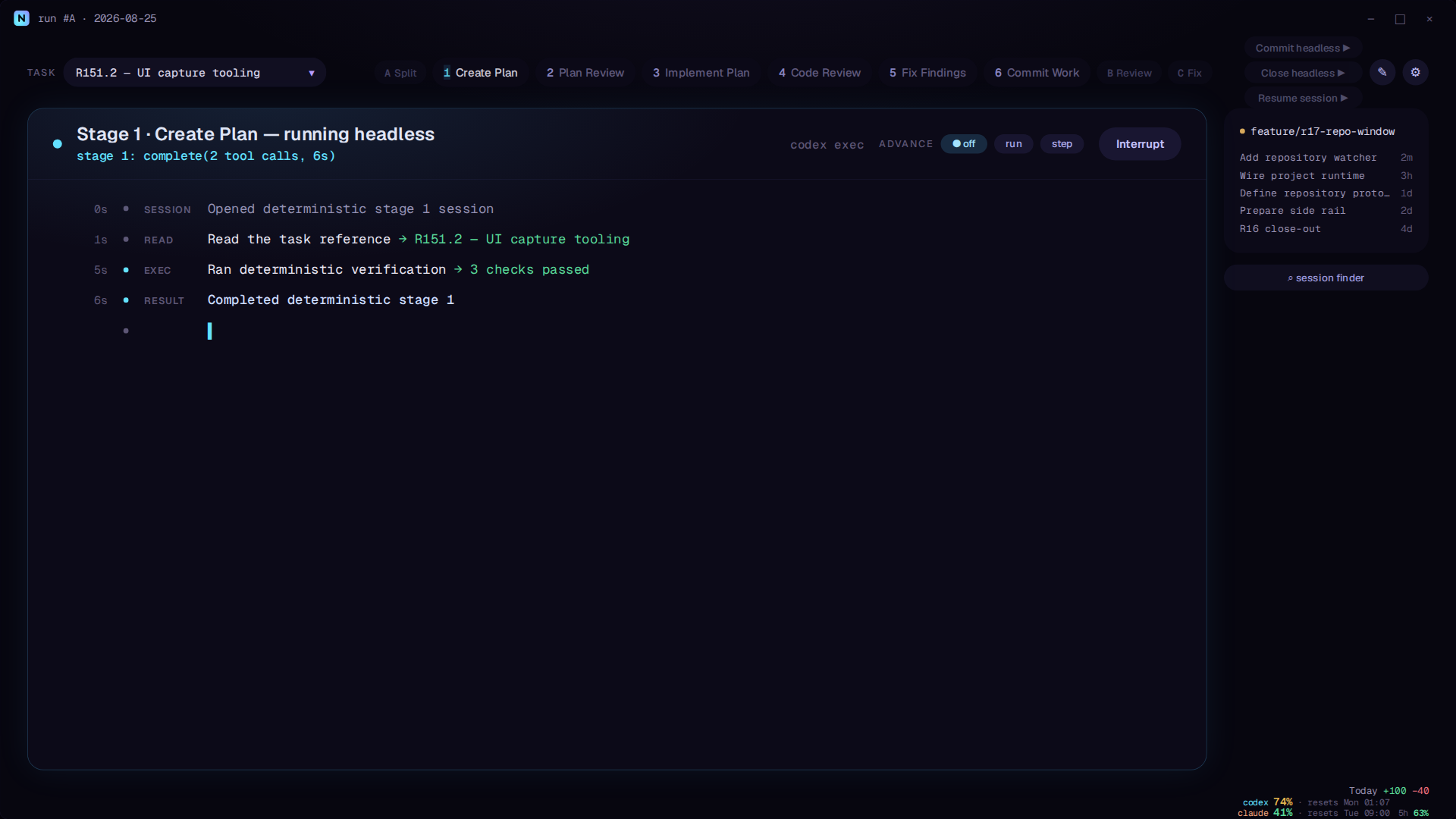Go to the B Review tab
The image size is (1456, 819).
(1129, 73)
